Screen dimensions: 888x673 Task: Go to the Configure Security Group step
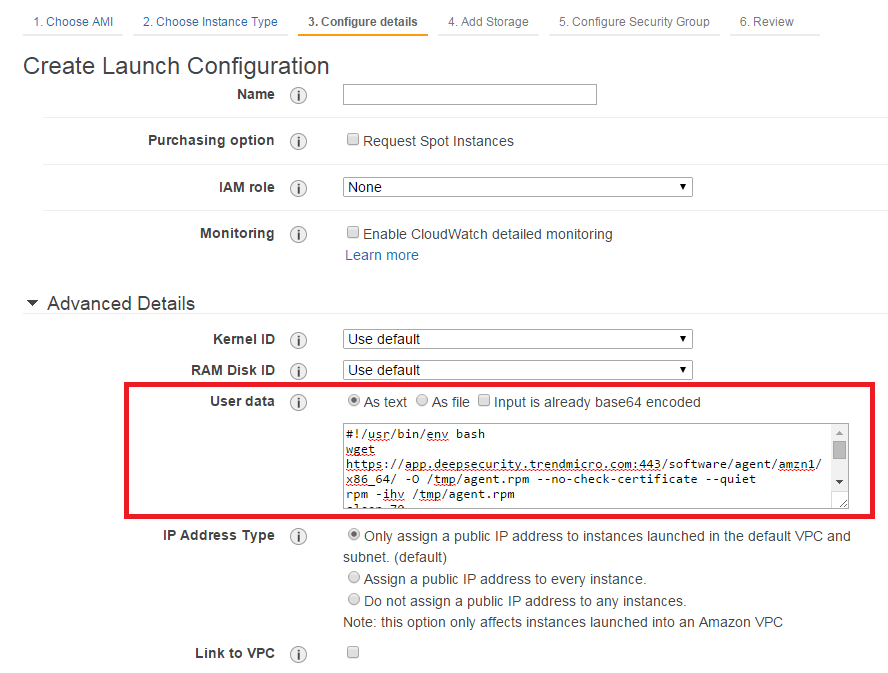point(634,20)
